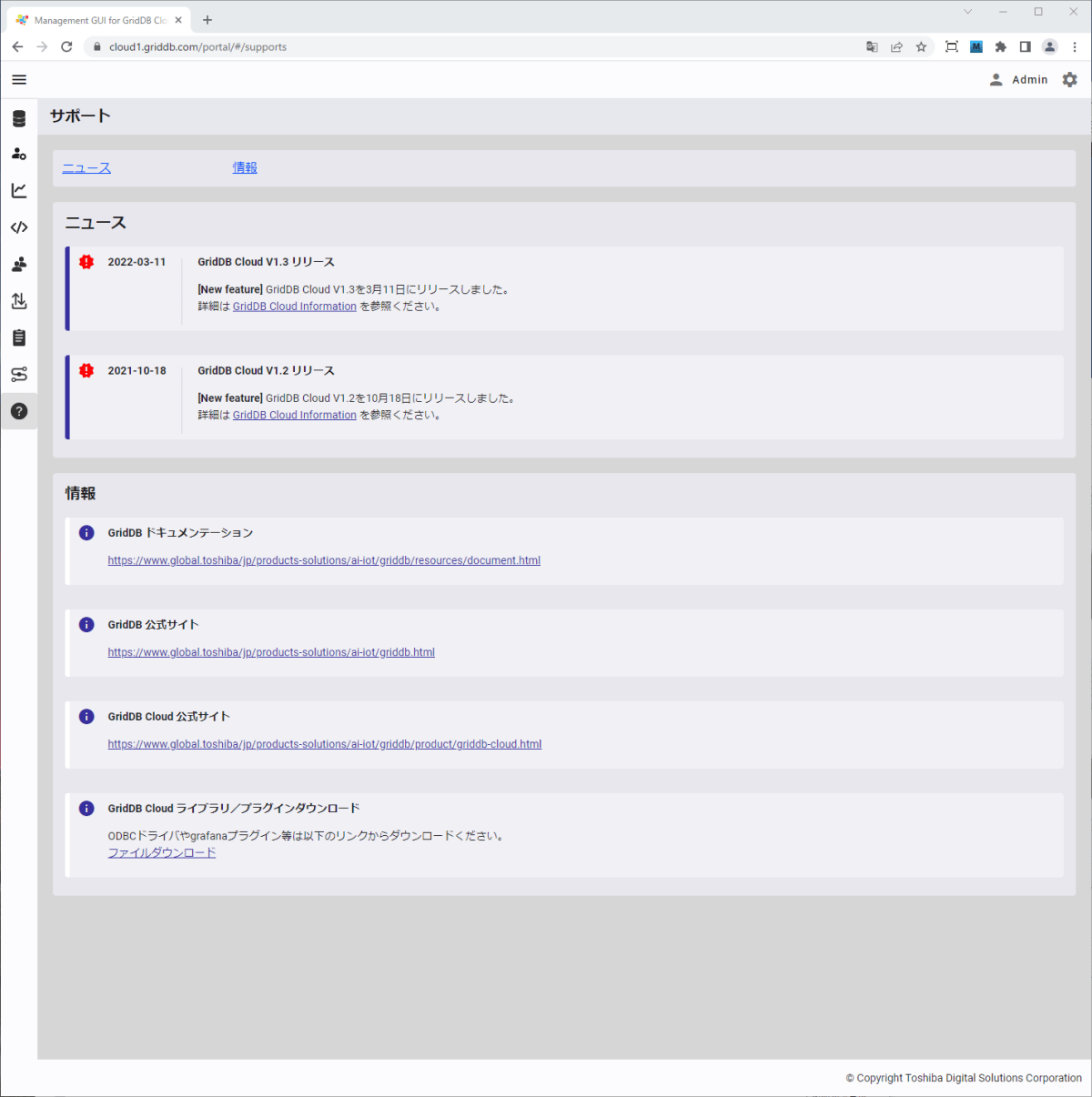1092x1097 pixels.
Task: Open the code query sidebar icon
Action: pyautogui.click(x=19, y=227)
